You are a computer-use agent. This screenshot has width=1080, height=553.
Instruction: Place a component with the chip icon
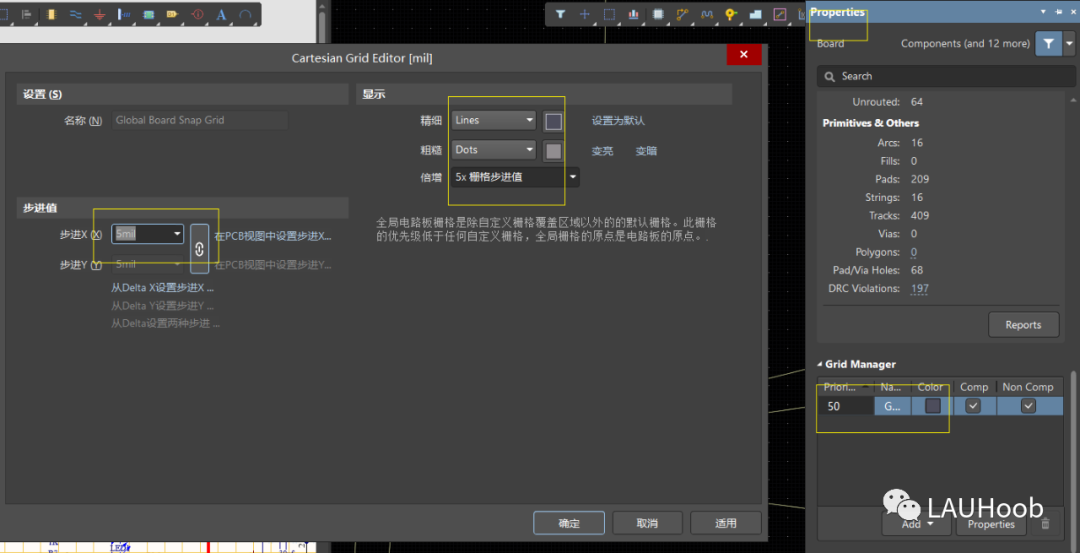point(658,14)
